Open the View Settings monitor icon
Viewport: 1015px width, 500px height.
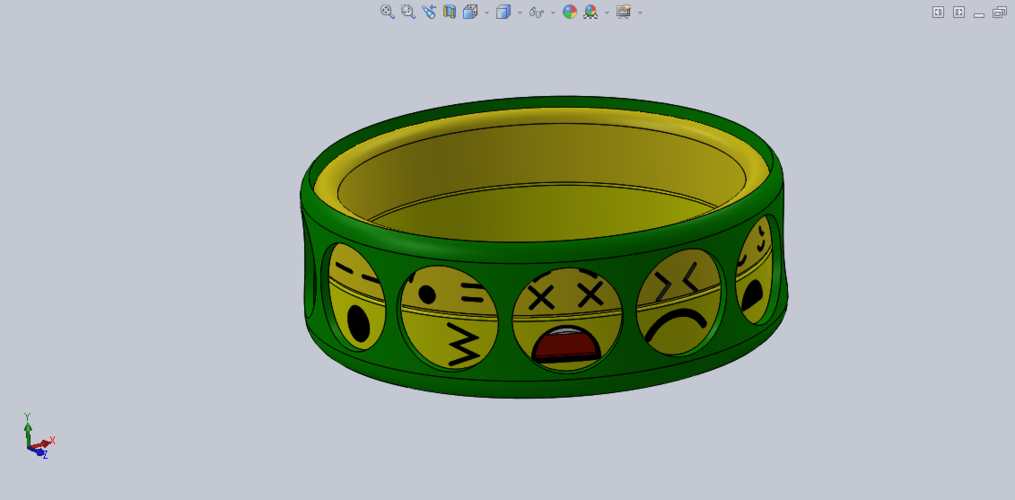pos(623,12)
